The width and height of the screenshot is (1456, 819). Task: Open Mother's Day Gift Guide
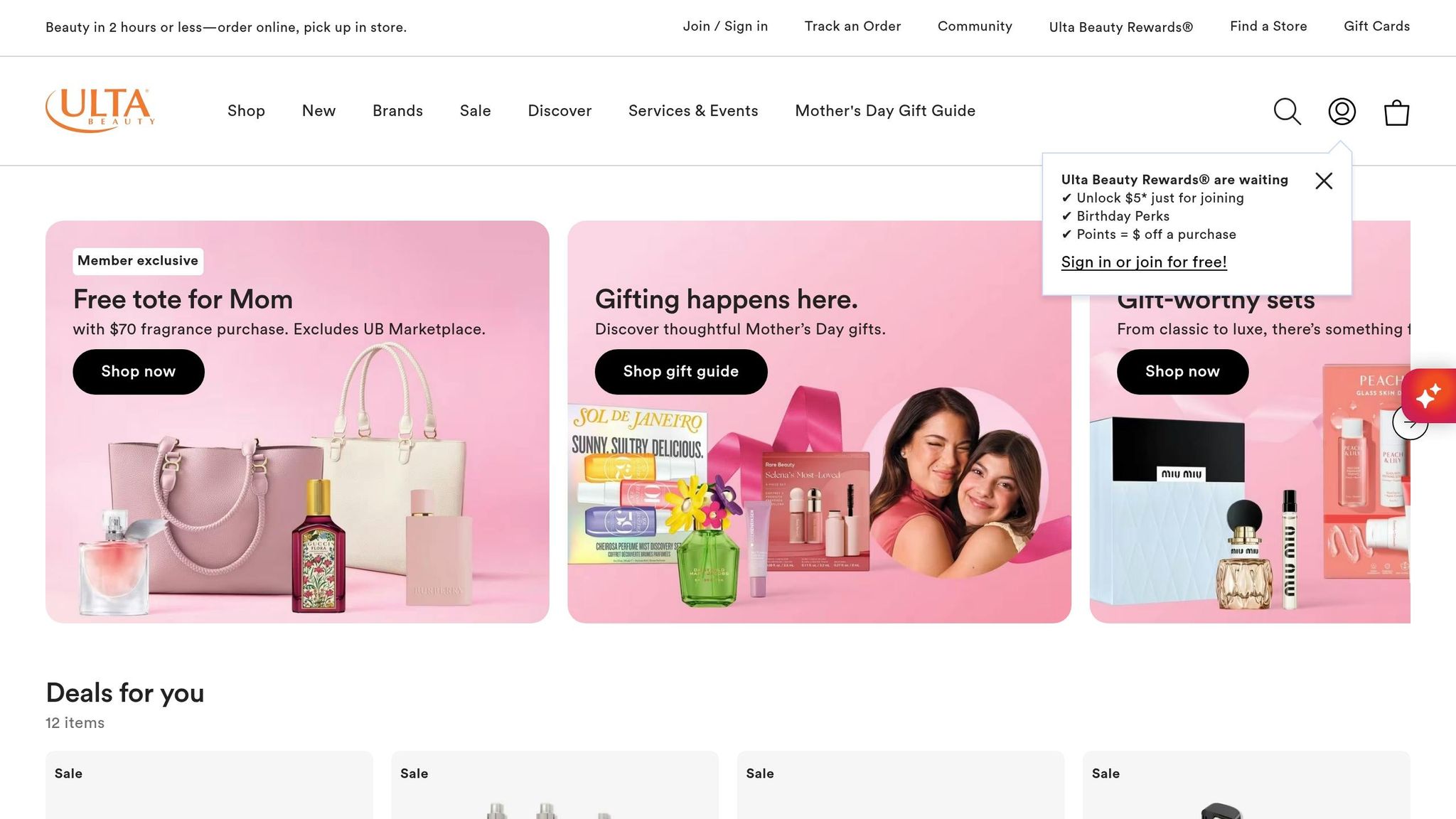(885, 111)
